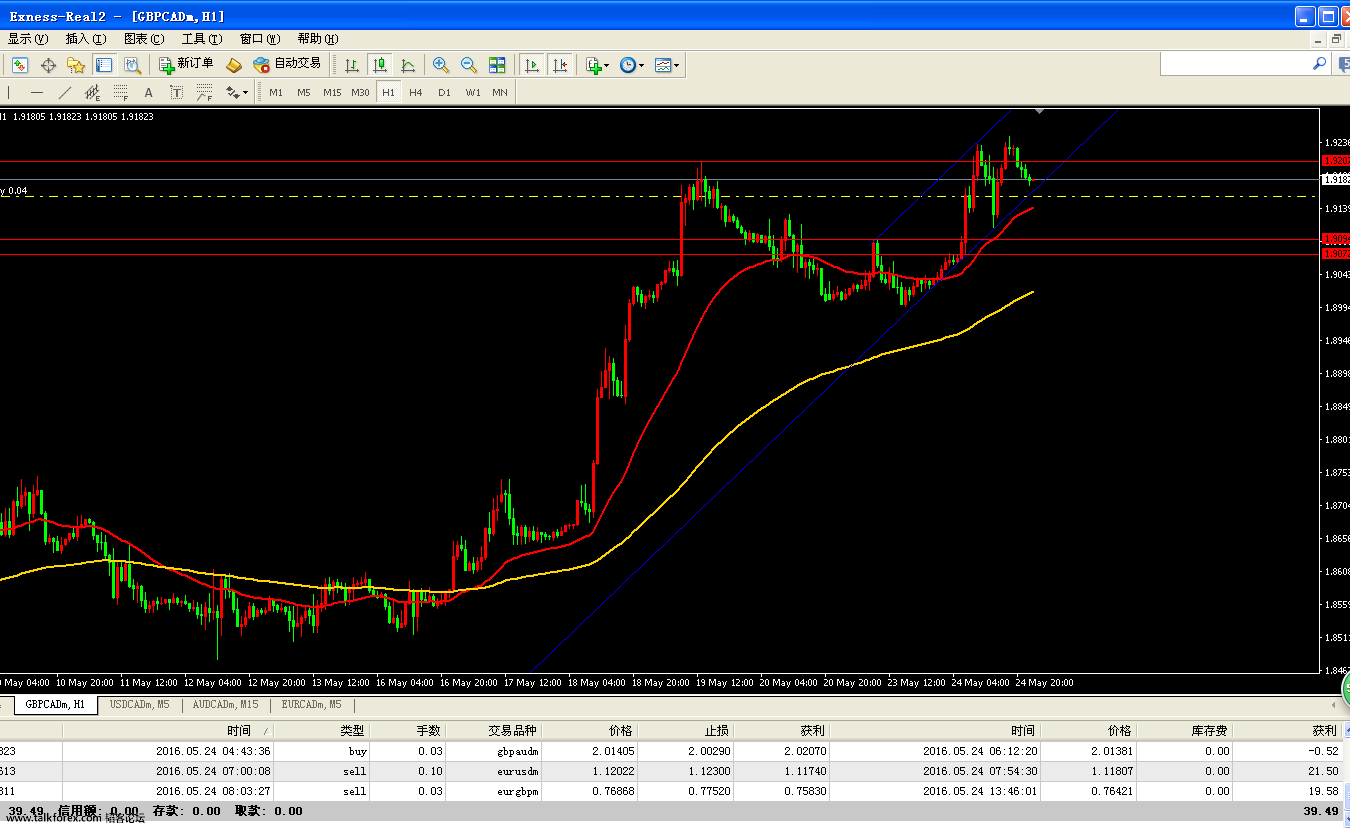Switch chart to bar chart style
This screenshot has height=828, width=1350.
click(x=352, y=65)
